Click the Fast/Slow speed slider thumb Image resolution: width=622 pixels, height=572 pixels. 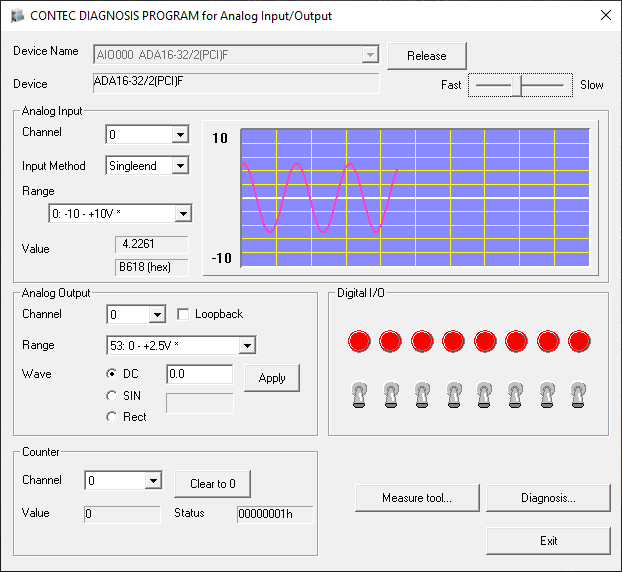pos(516,85)
